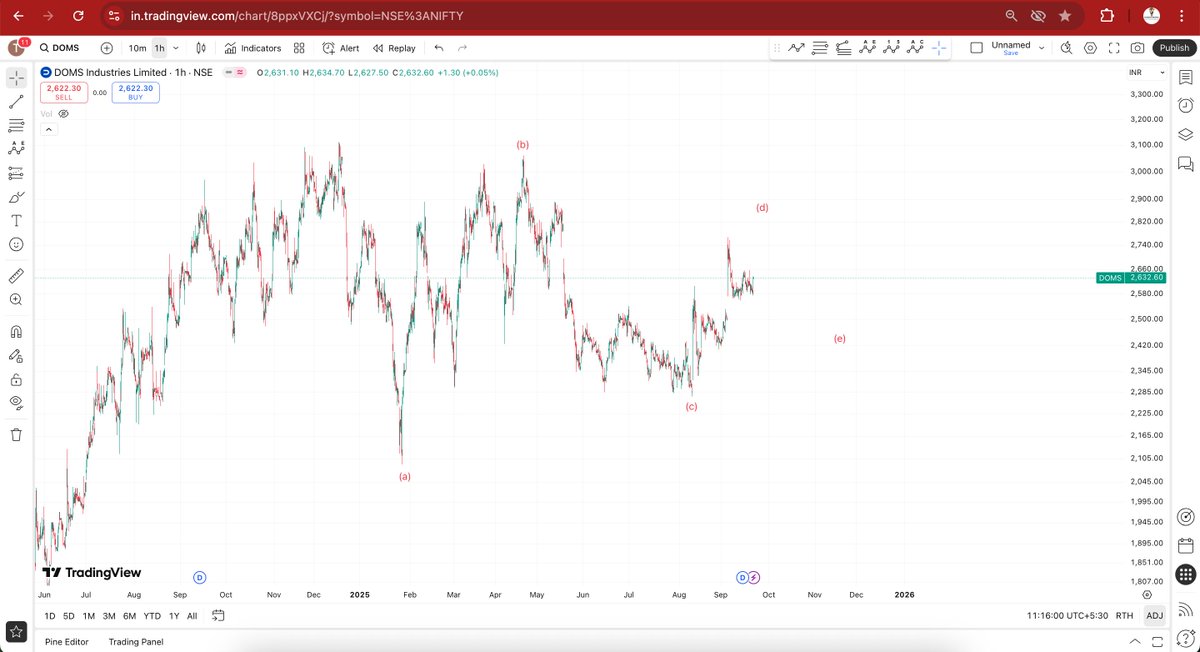Image resolution: width=1200 pixels, height=652 pixels.
Task: Toggle magnet mode for drawings
Action: pyautogui.click(x=16, y=331)
